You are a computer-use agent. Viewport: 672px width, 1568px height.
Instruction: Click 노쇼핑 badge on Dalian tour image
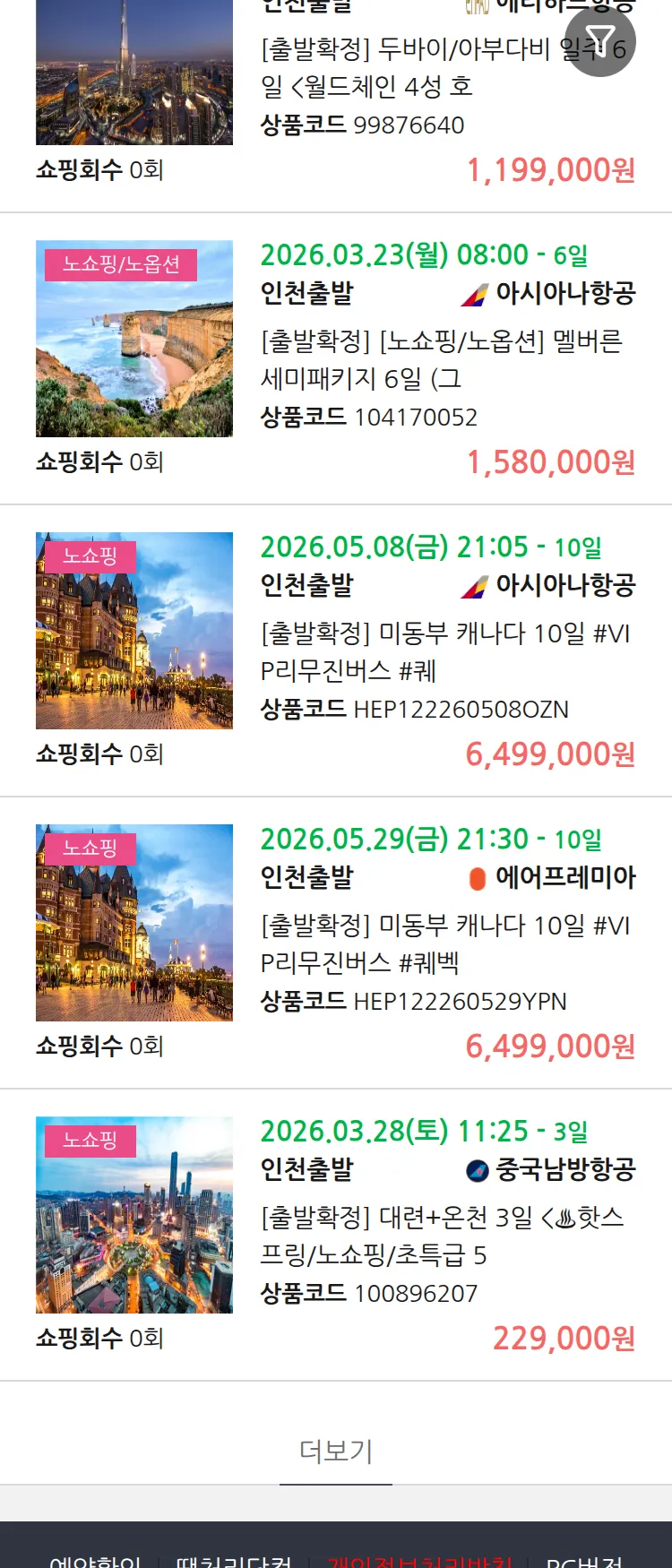coord(90,1141)
